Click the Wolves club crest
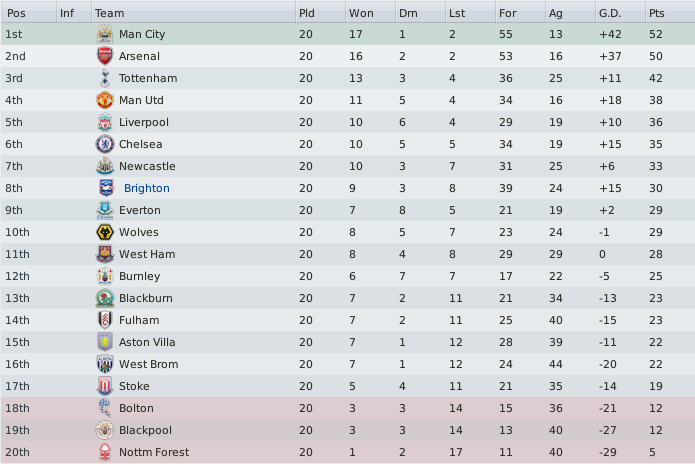This screenshot has width=695, height=464. tap(105, 232)
